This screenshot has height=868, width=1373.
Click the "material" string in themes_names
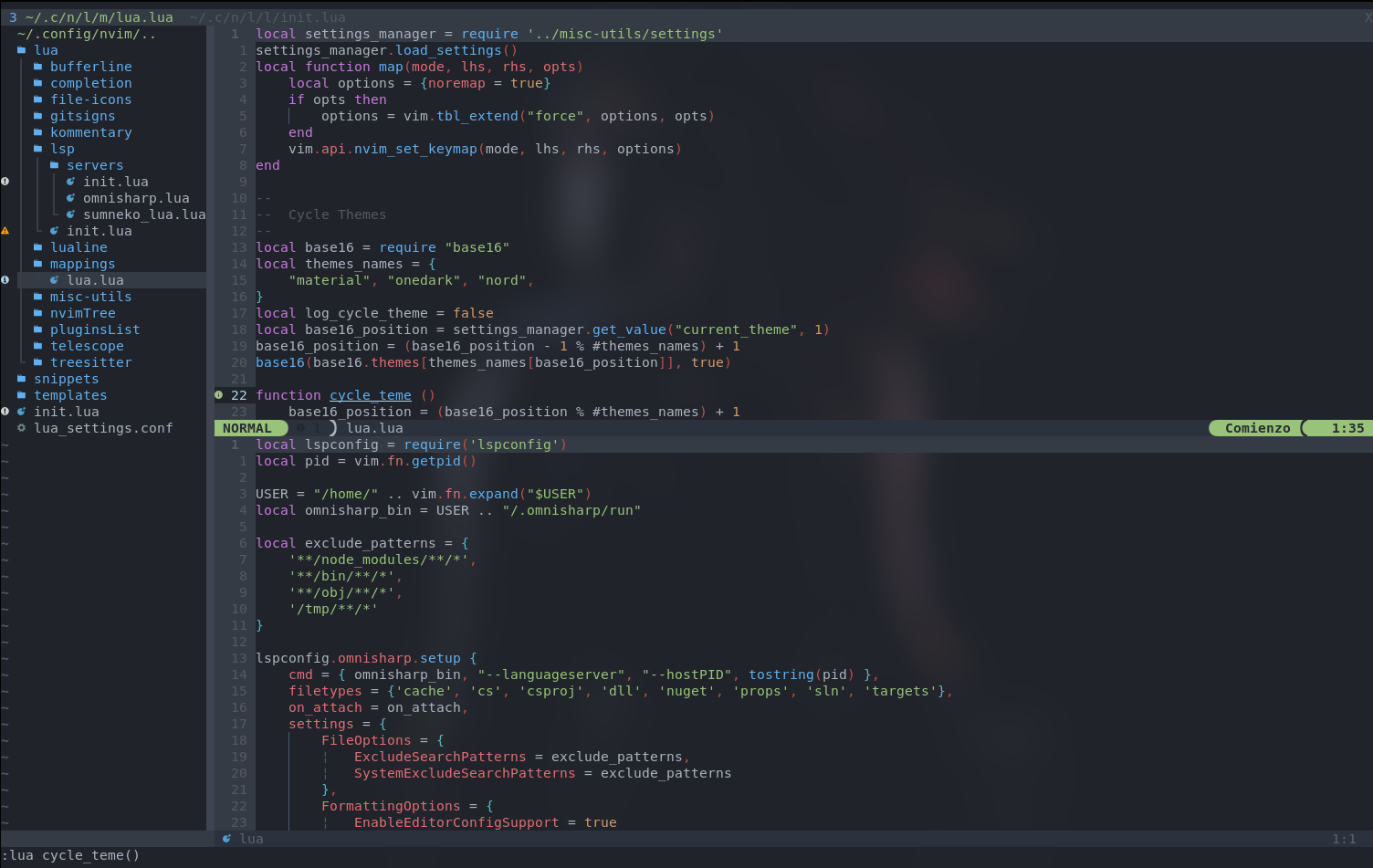click(330, 280)
